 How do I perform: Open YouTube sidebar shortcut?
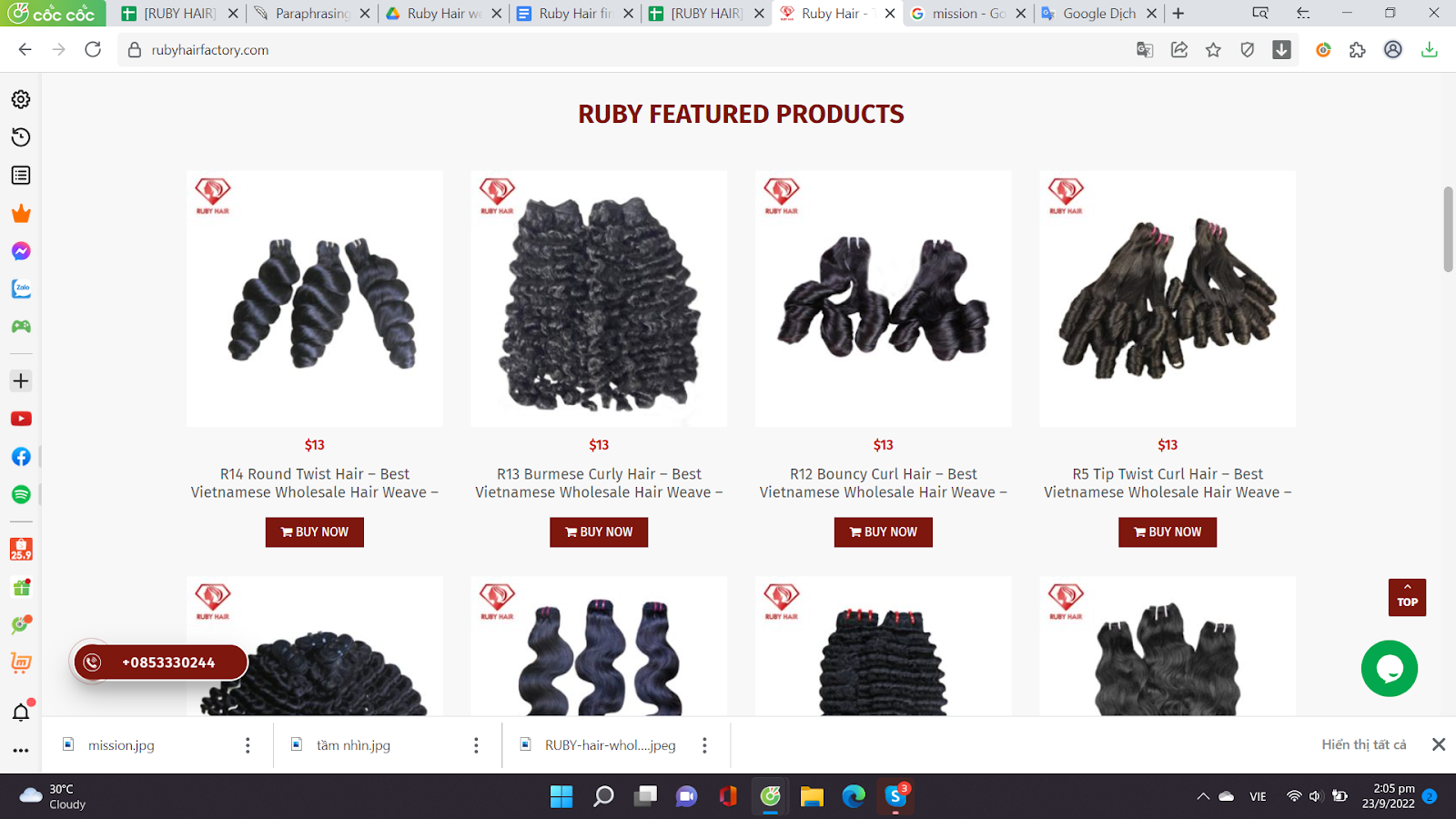pos(21,419)
